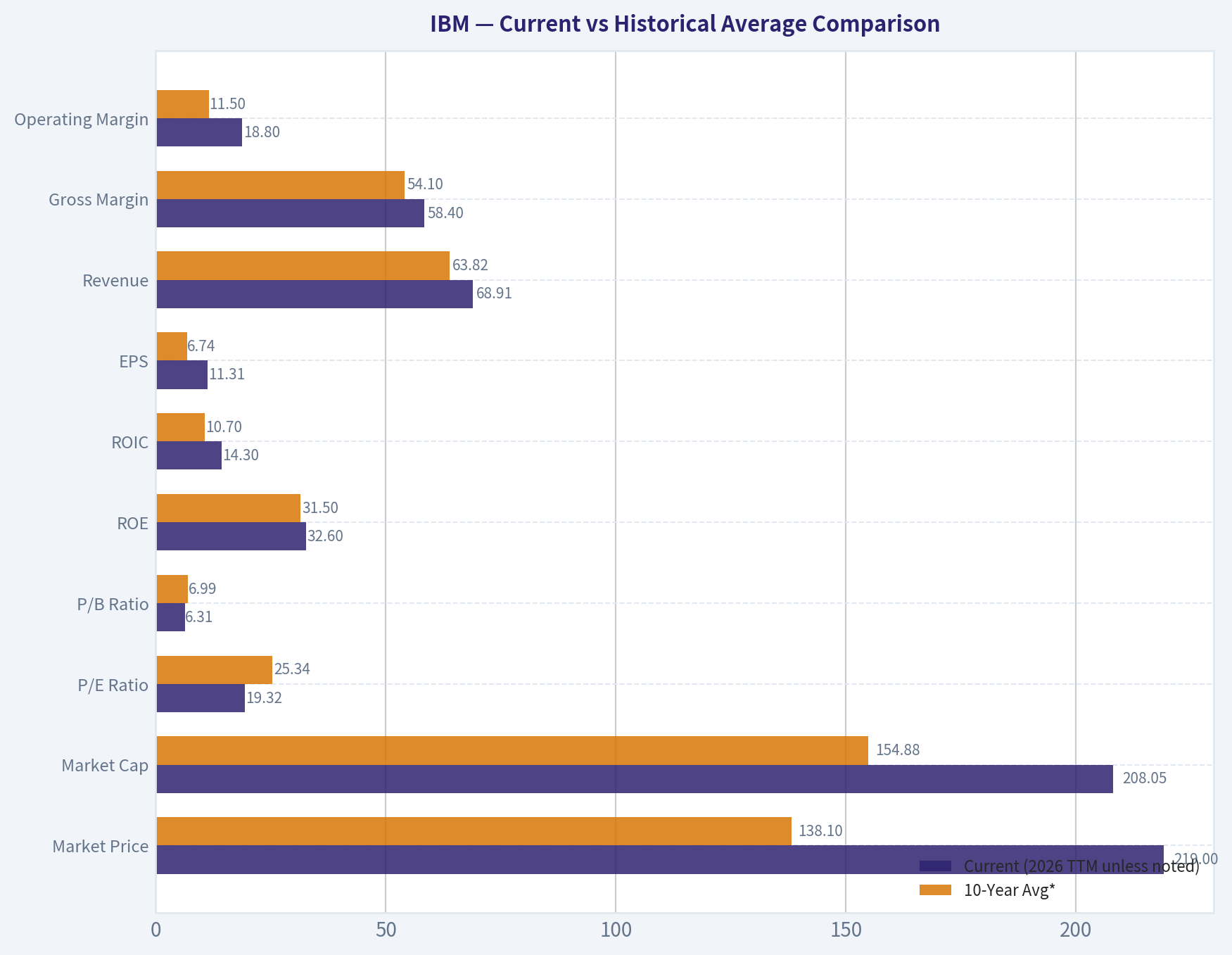Viewport: 1232px width, 955px height.
Task: Click the value label '6.31'
Action: (199, 617)
